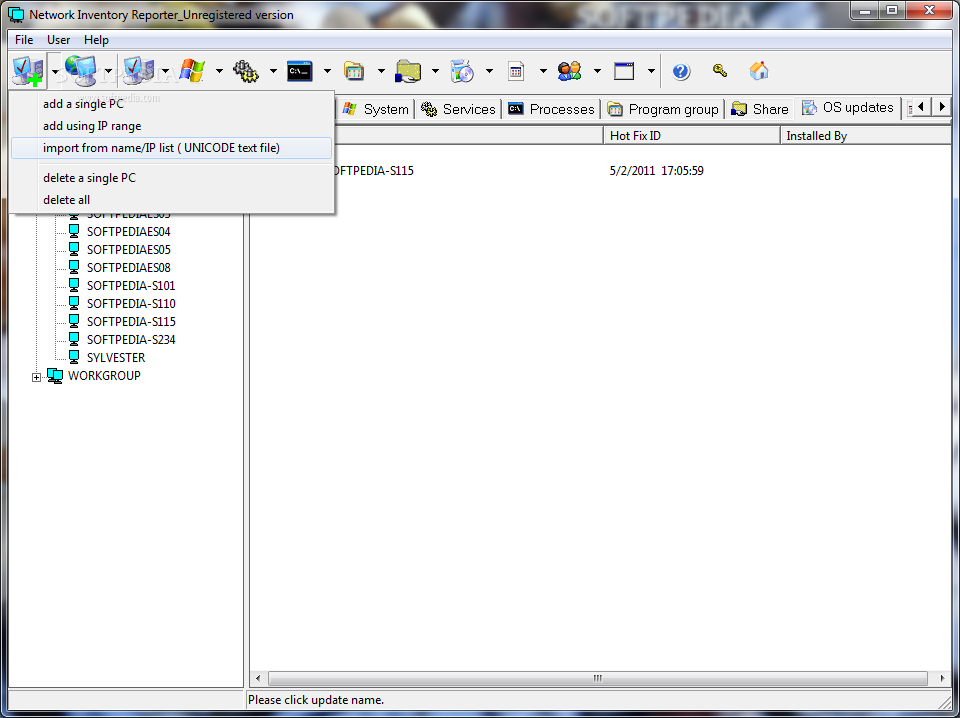Click the 5/2/2011 17:05:59 cell
960x718 pixels.
(x=656, y=171)
